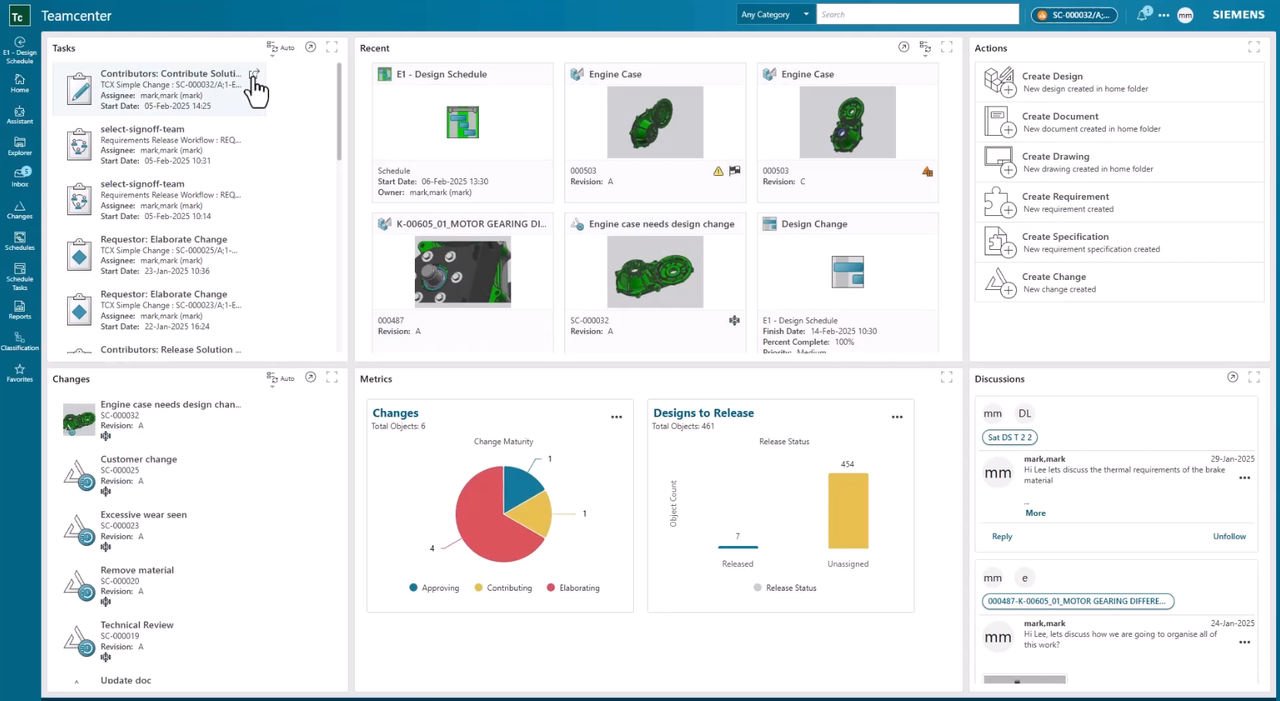Toggle the Contributing legend item
The height and width of the screenshot is (701, 1280).
coord(503,588)
